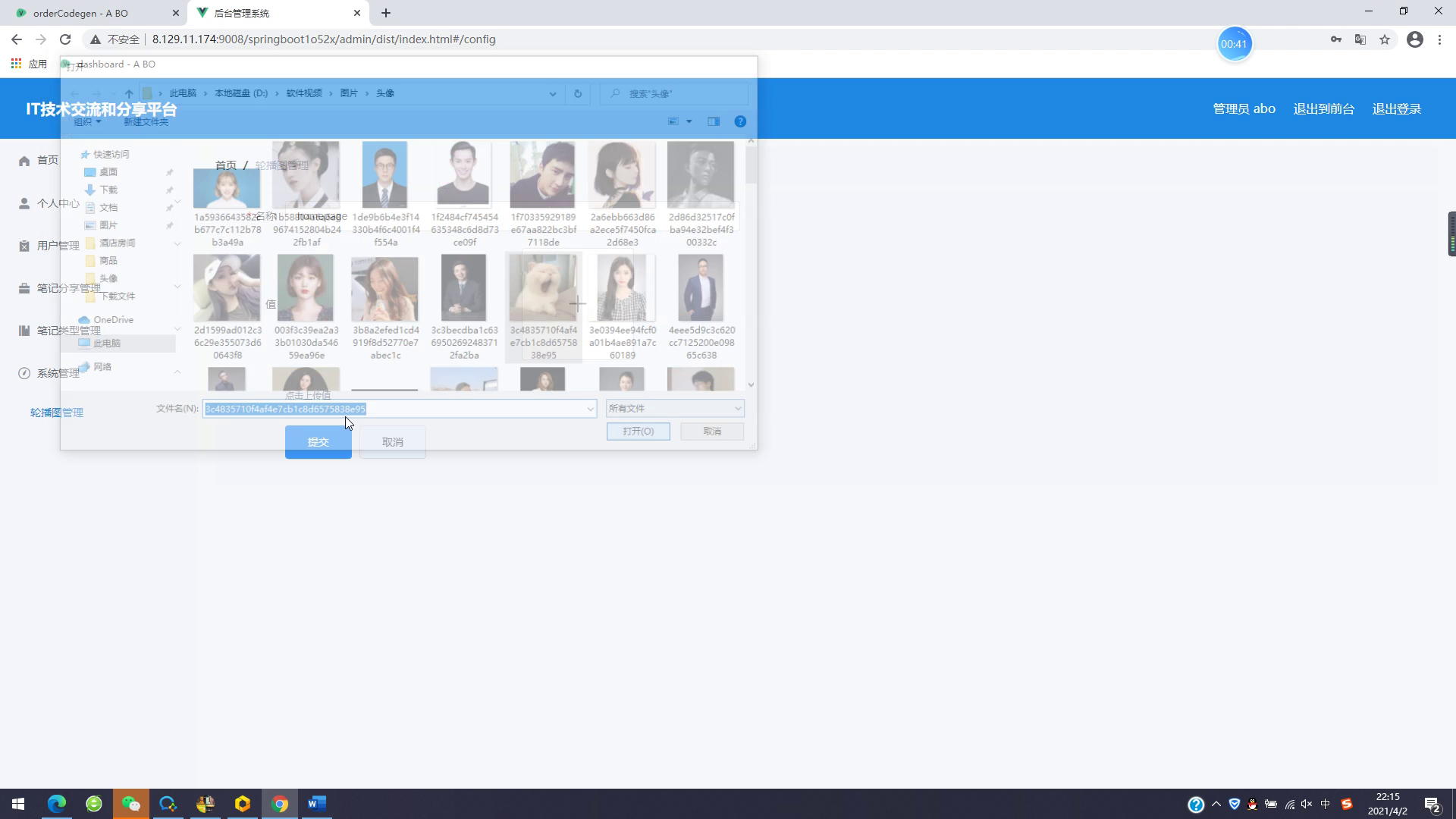Select OneDrive in the file dialog tree
Viewport: 1456px width, 819px height.
pos(113,320)
